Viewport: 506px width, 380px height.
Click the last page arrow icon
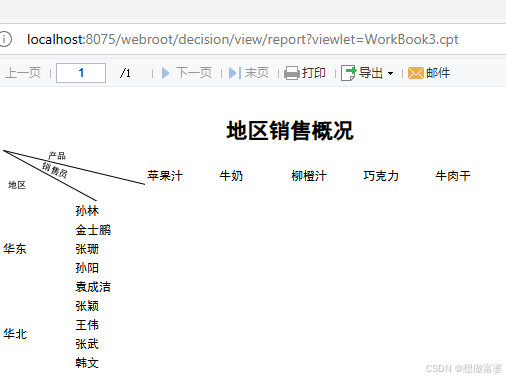tap(235, 73)
